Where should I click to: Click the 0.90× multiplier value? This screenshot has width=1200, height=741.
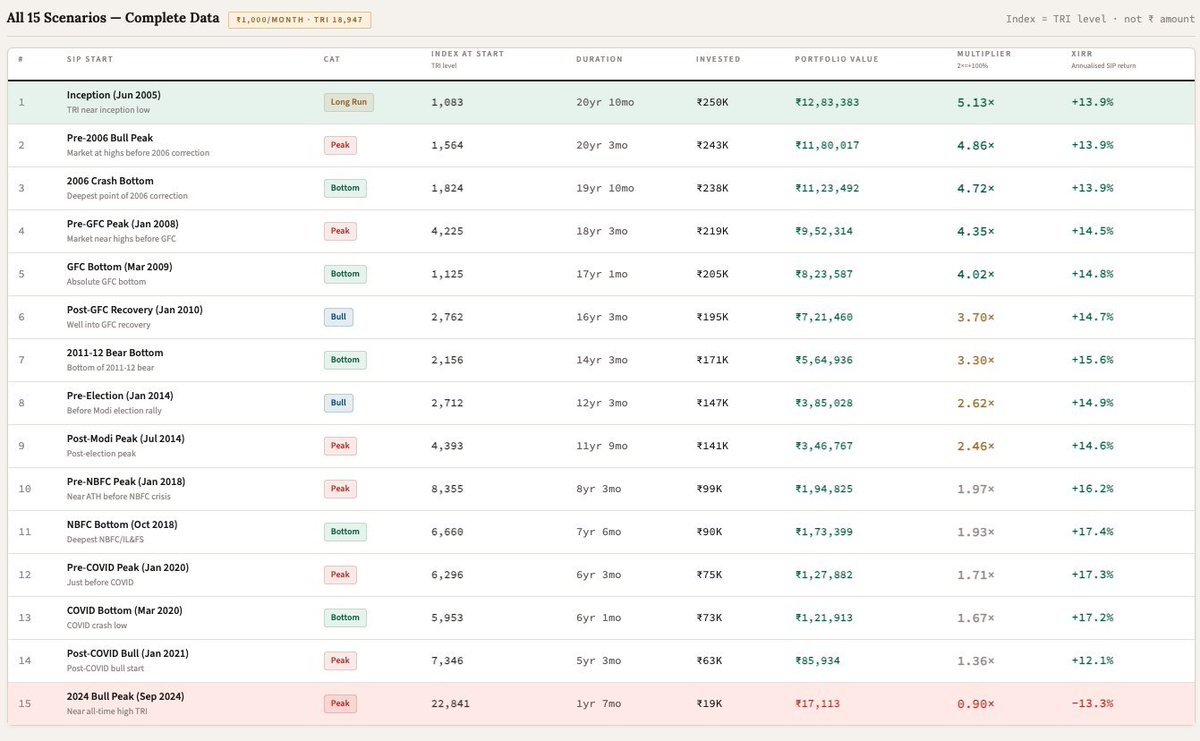tap(976, 704)
